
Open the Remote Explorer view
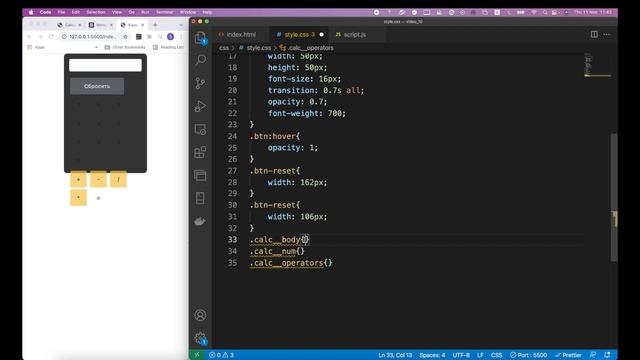click(x=200, y=129)
